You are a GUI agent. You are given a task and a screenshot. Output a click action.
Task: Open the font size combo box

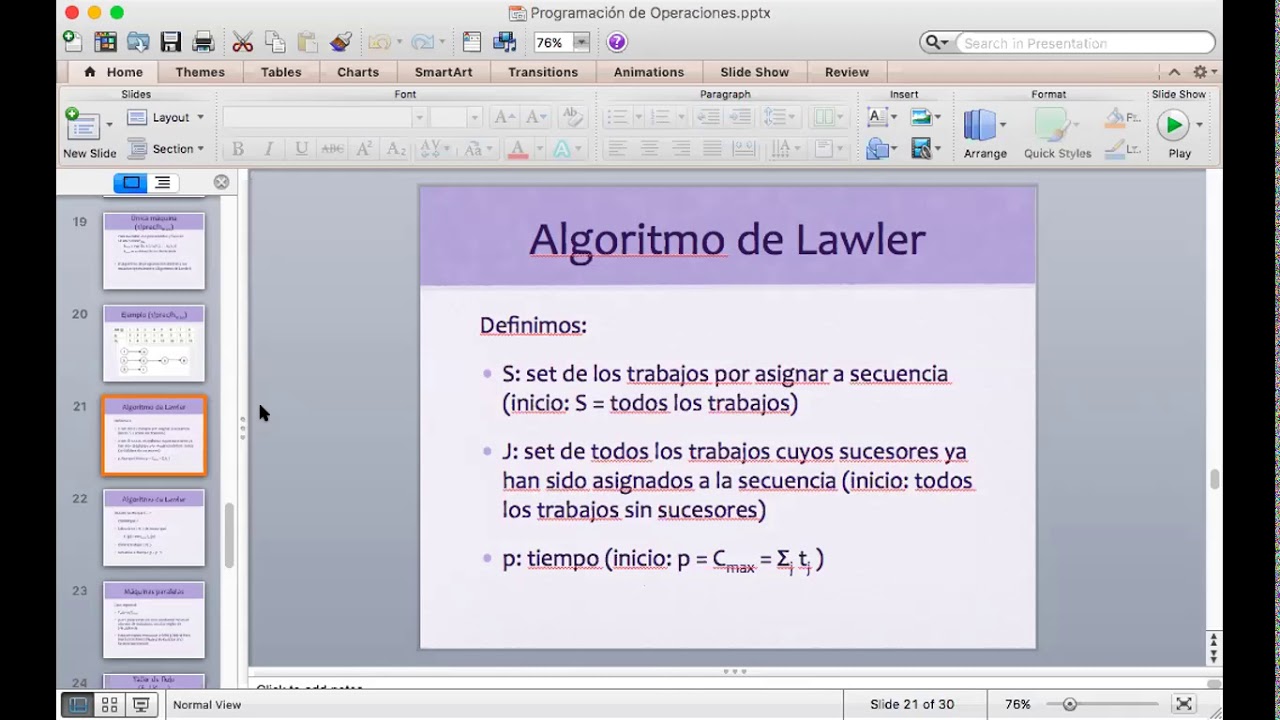pos(457,118)
